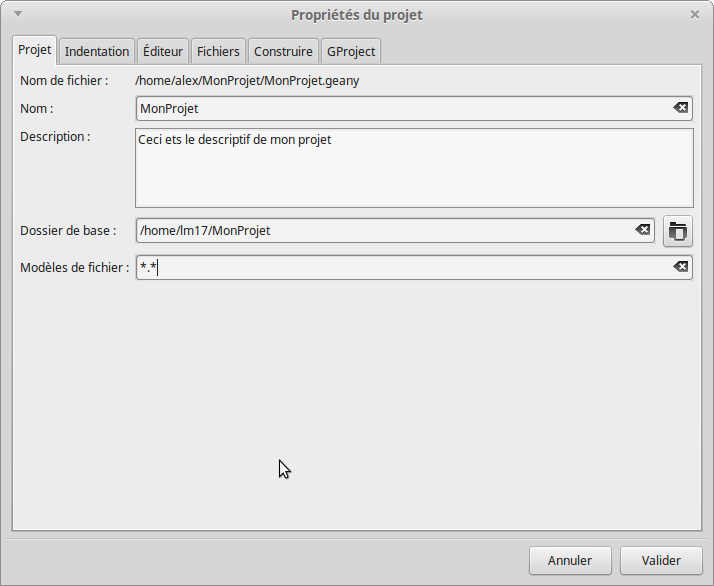Open the Éditeur tab
The height and width of the screenshot is (586, 714).
pyautogui.click(x=163, y=51)
